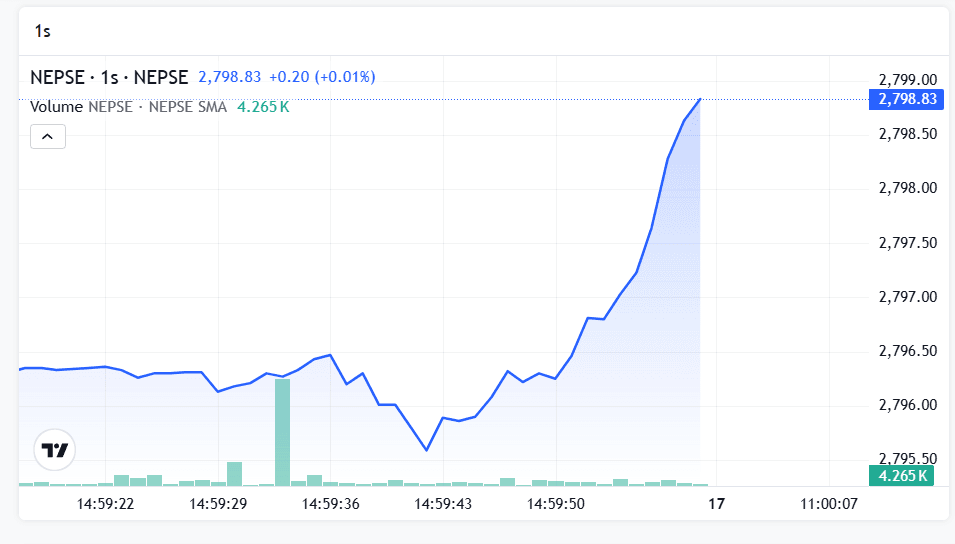Click the 14:59:29 time axis label
955x544 pixels.
coord(218,504)
